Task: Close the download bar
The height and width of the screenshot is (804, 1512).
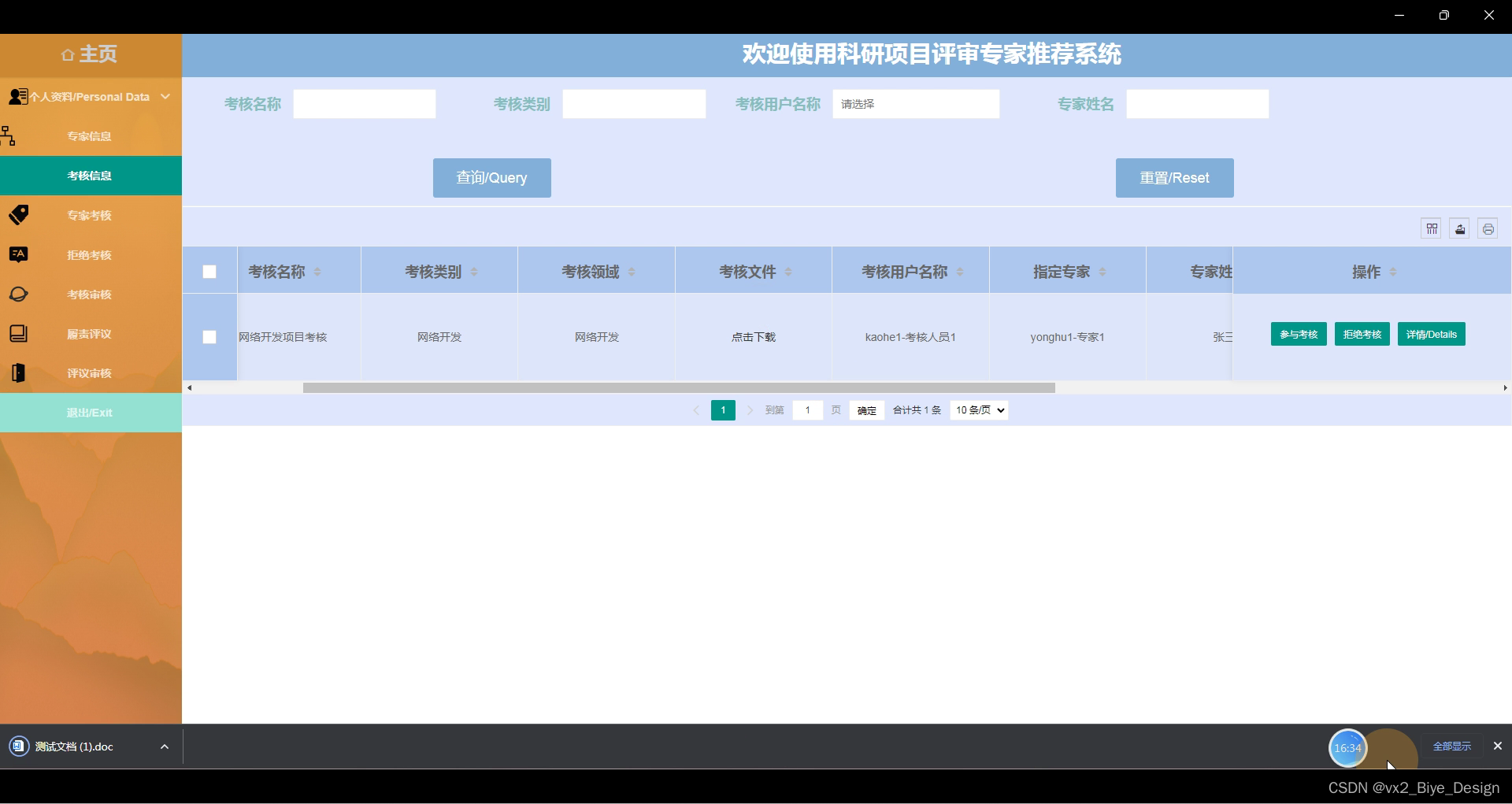Action: tap(1498, 746)
